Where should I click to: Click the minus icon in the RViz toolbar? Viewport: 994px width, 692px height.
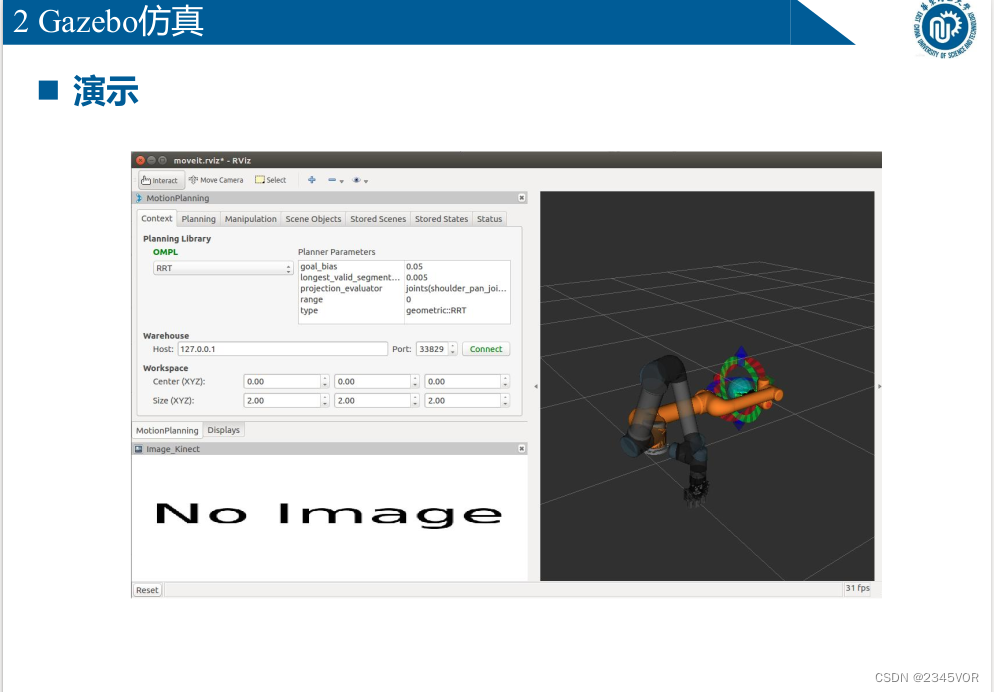click(x=330, y=181)
